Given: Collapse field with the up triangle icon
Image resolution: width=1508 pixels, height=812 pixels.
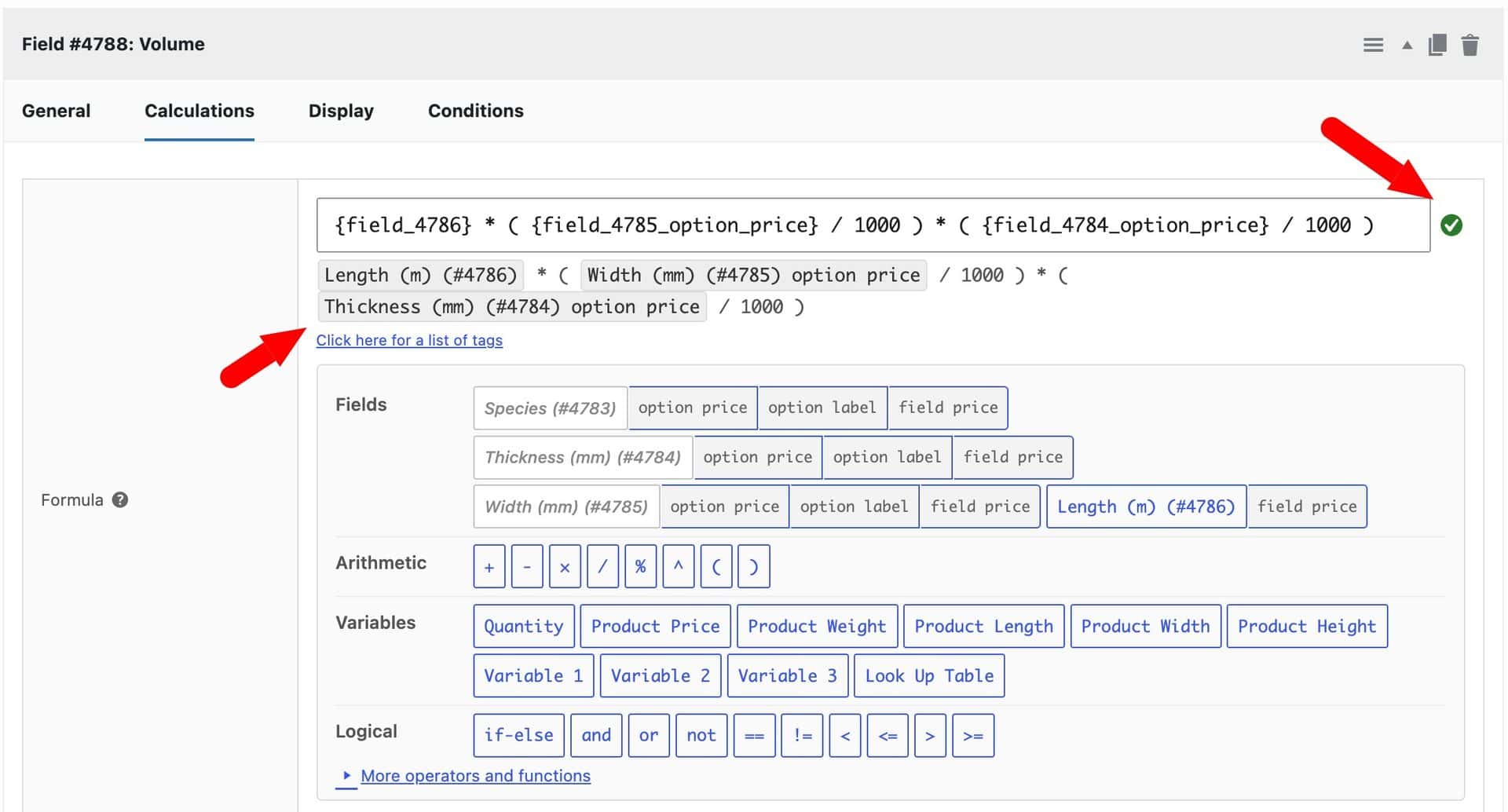Looking at the screenshot, I should click(x=1407, y=46).
